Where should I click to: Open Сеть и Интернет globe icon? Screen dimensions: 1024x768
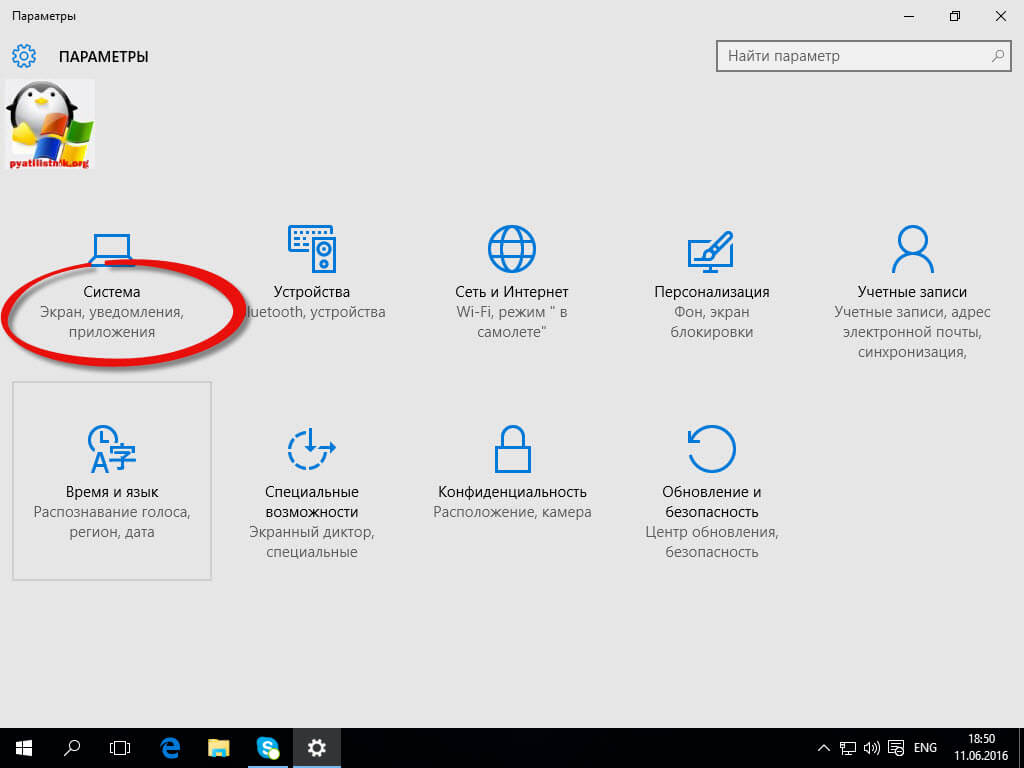click(512, 249)
